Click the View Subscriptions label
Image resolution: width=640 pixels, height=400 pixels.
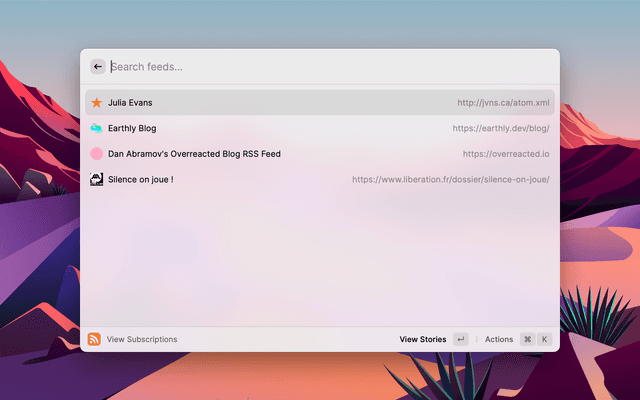click(x=142, y=339)
